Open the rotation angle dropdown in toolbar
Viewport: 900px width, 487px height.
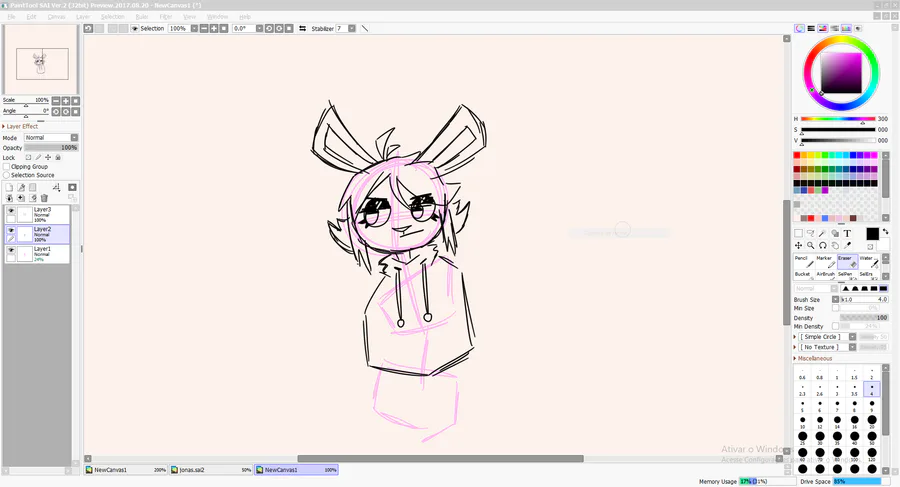click(259, 28)
